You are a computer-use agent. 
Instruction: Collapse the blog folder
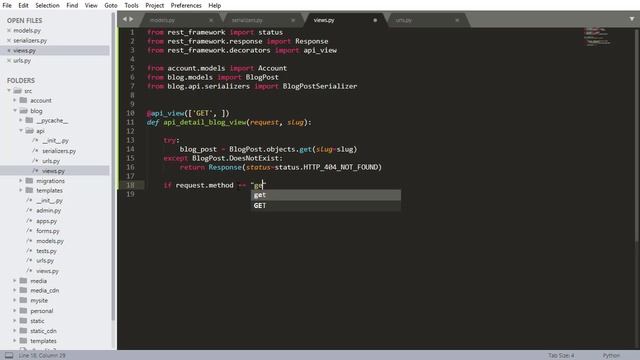click(x=15, y=111)
